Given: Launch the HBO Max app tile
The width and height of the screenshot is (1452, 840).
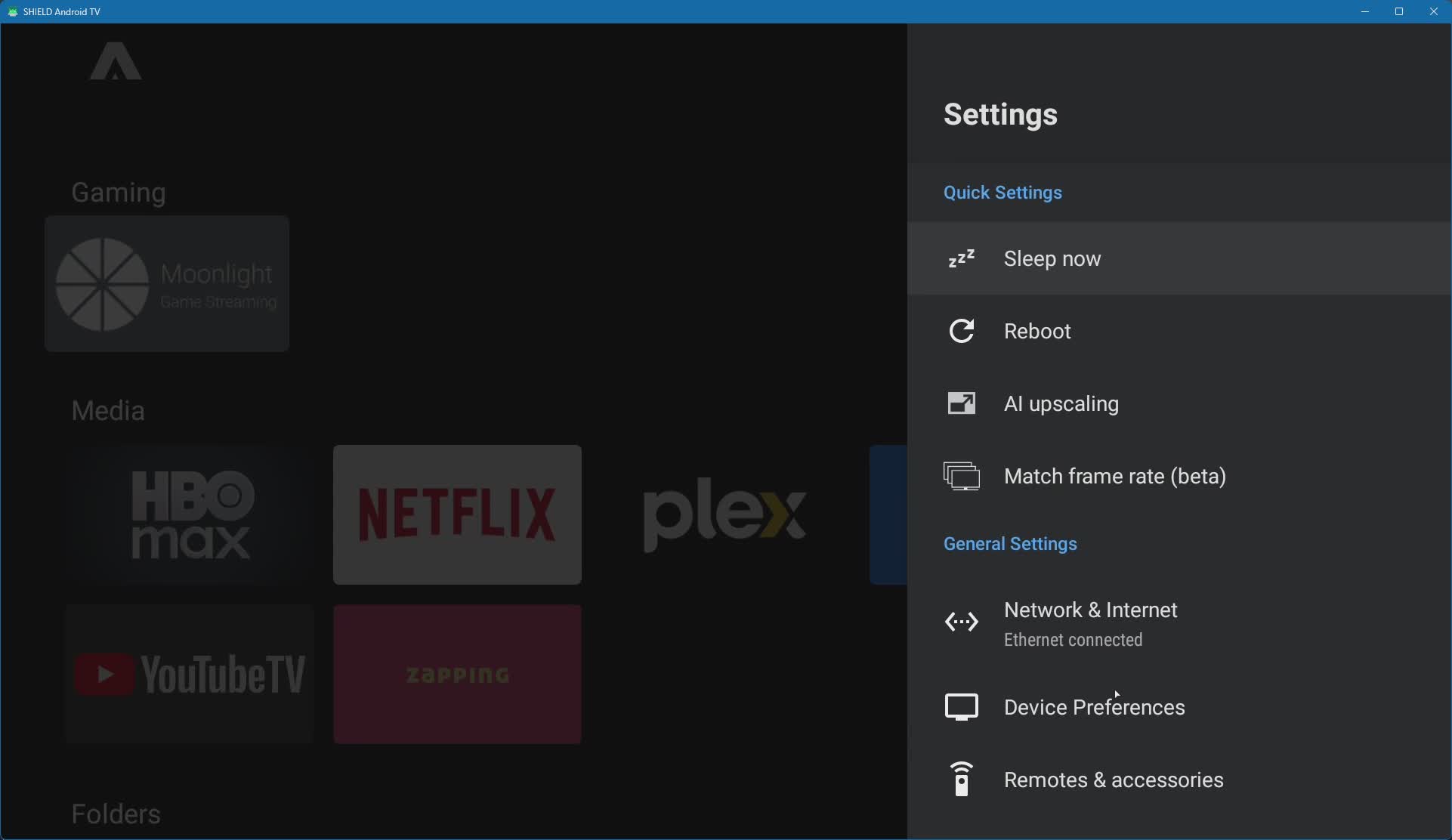Looking at the screenshot, I should click(190, 514).
